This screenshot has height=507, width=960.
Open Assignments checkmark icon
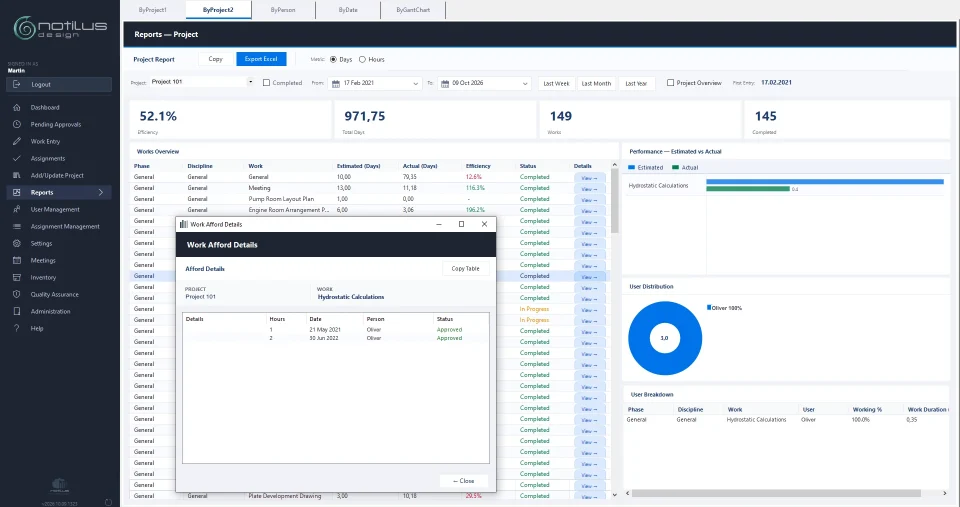click(17, 158)
